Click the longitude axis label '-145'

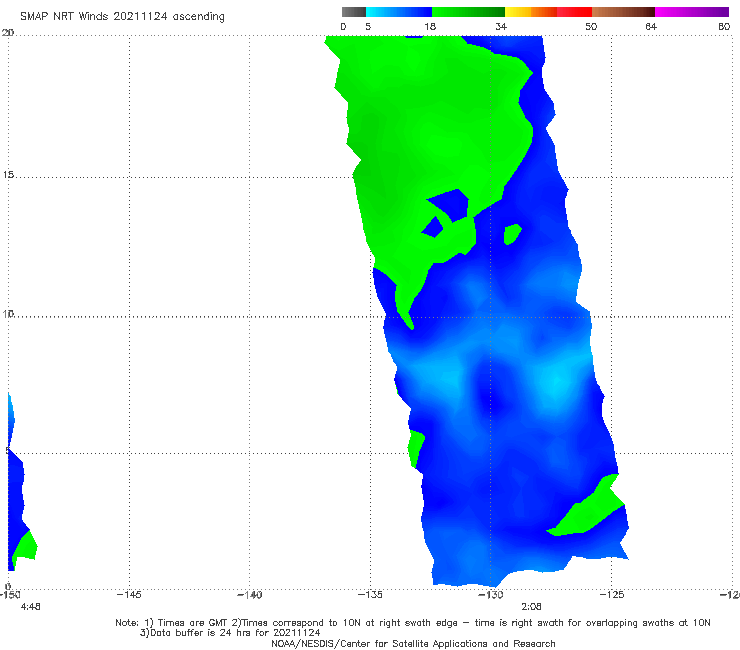click(129, 595)
